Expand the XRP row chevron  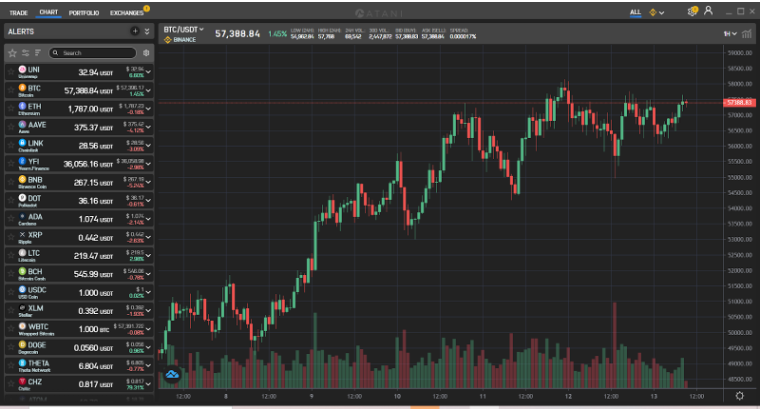pyautogui.click(x=148, y=237)
